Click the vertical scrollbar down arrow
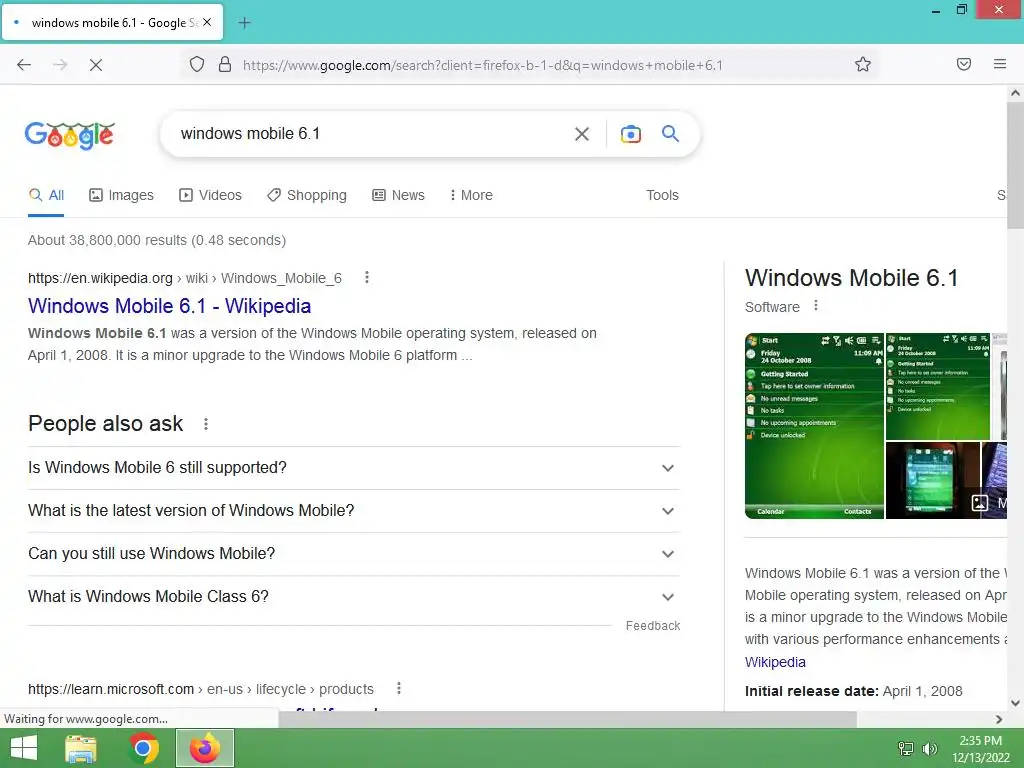 pos(1015,703)
